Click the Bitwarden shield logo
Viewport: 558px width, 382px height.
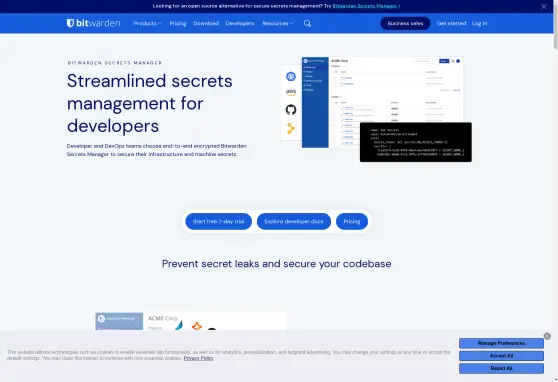click(x=70, y=23)
